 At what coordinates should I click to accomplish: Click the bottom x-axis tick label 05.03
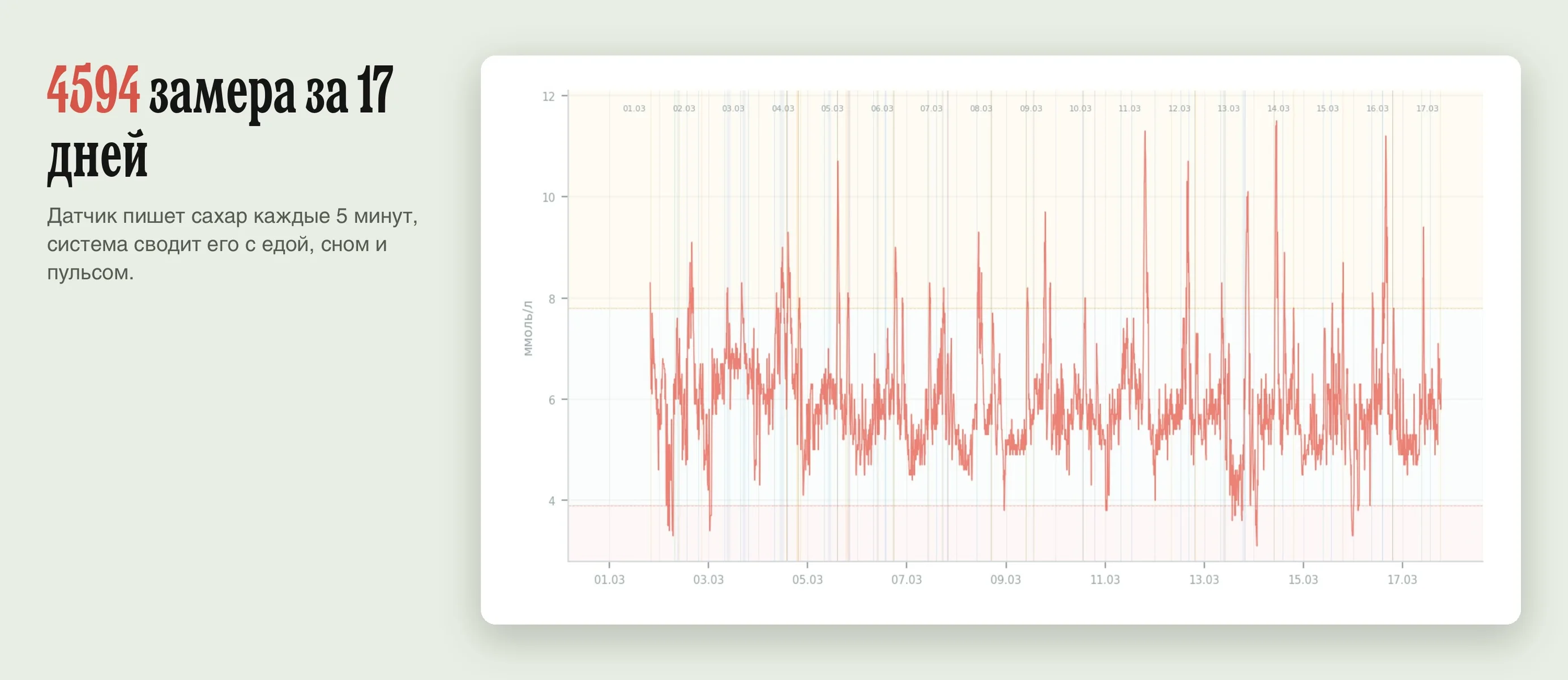807,580
